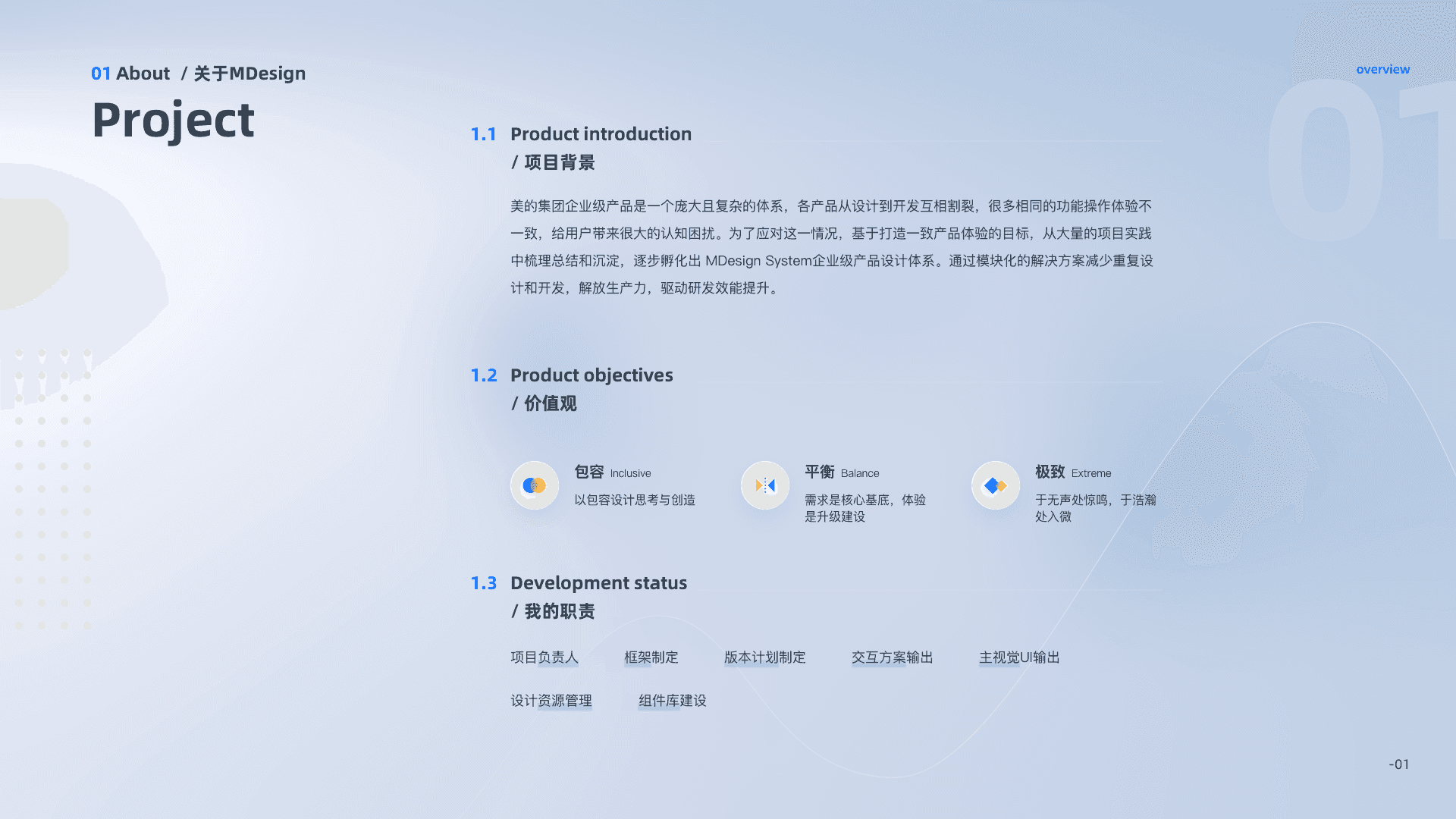The image size is (1456, 819).
Task: Click the Product introduction heading
Action: point(601,134)
